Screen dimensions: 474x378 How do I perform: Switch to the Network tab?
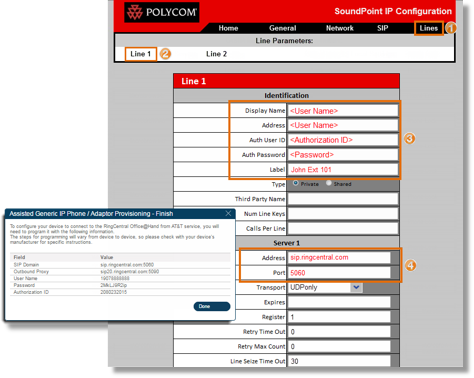(x=339, y=28)
